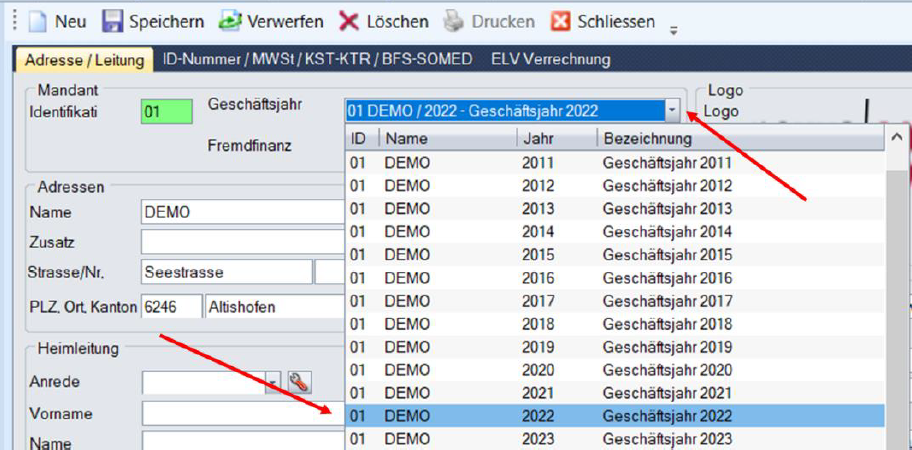This screenshot has width=912, height=450.
Task: Select Geschäftsjahr 2012 row
Action: tap(615, 185)
